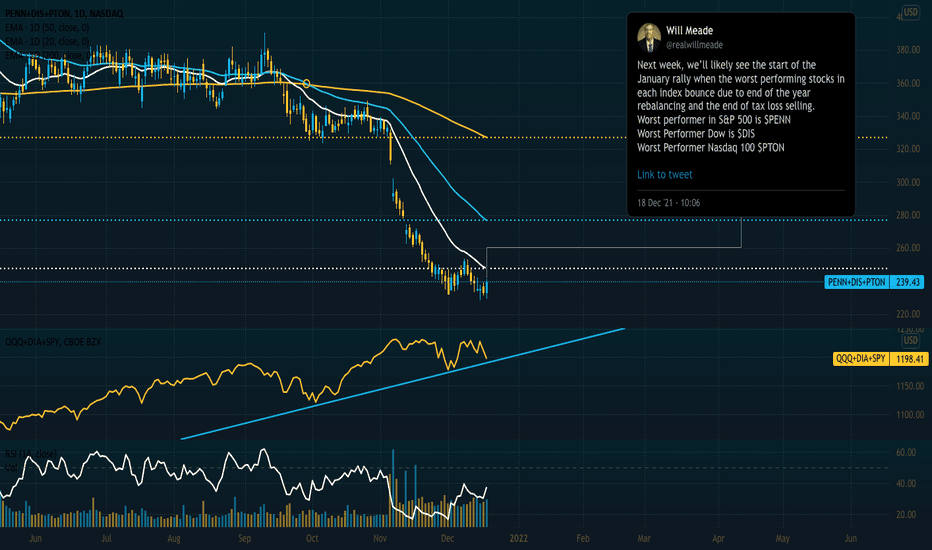Screen dimensions: 932x550
Task: Click the 220.00 price axis label
Action: [908, 314]
